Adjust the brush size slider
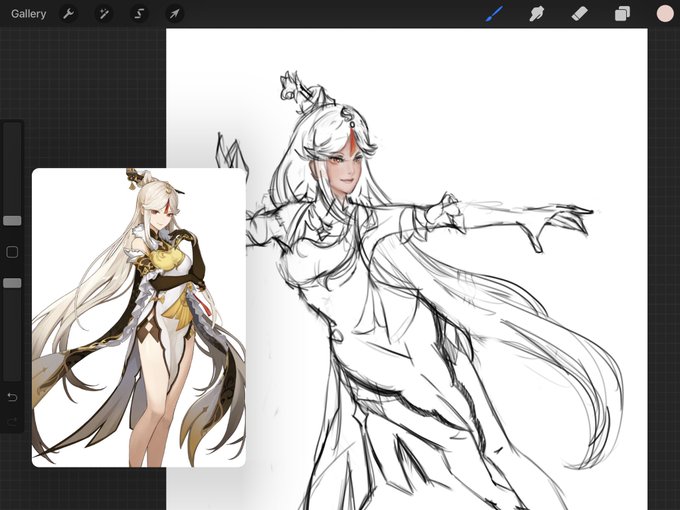Screen dimensions: 680x510 click(12, 221)
